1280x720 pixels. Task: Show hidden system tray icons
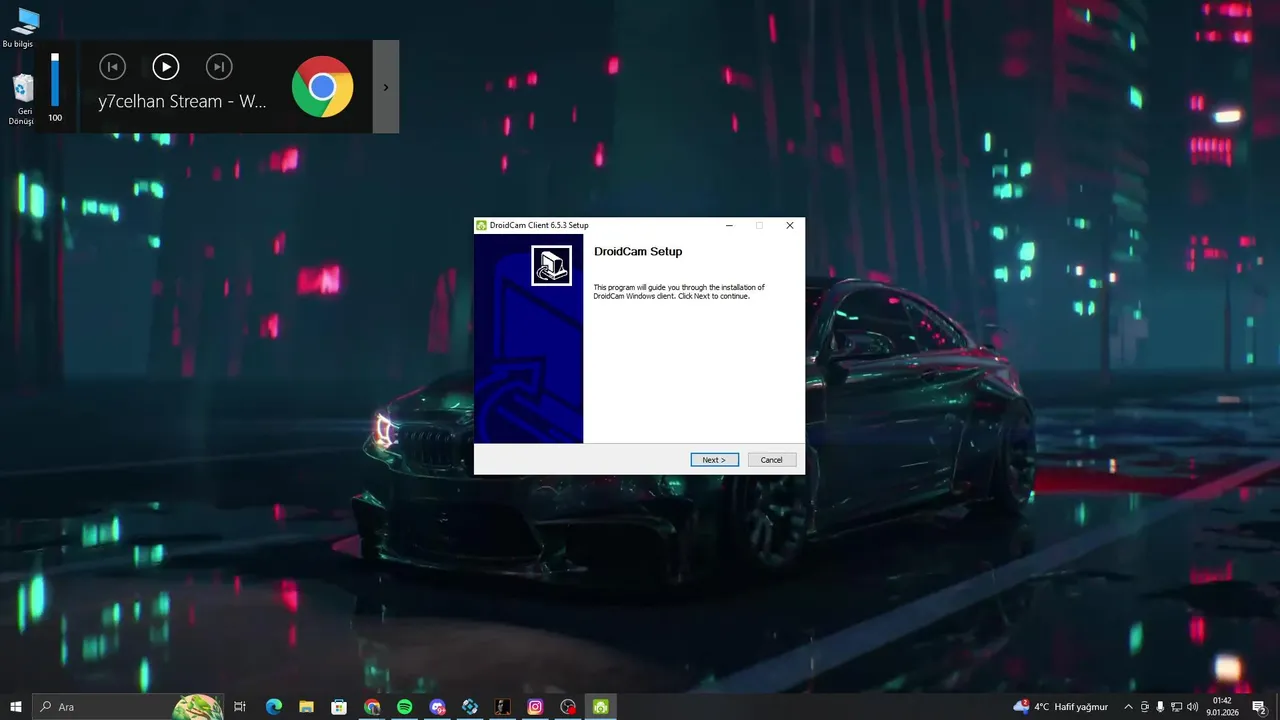pyautogui.click(x=1128, y=707)
